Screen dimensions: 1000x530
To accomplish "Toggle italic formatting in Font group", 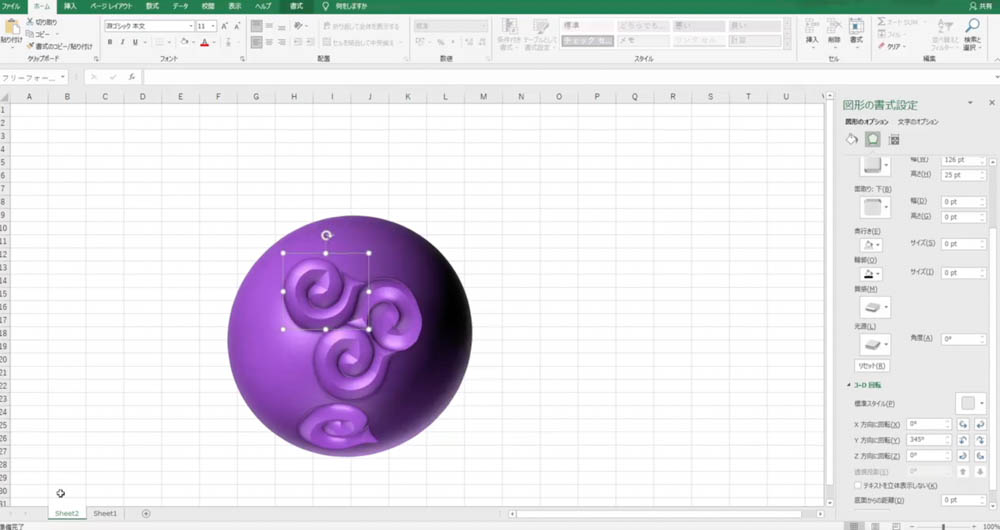I will click(122, 42).
